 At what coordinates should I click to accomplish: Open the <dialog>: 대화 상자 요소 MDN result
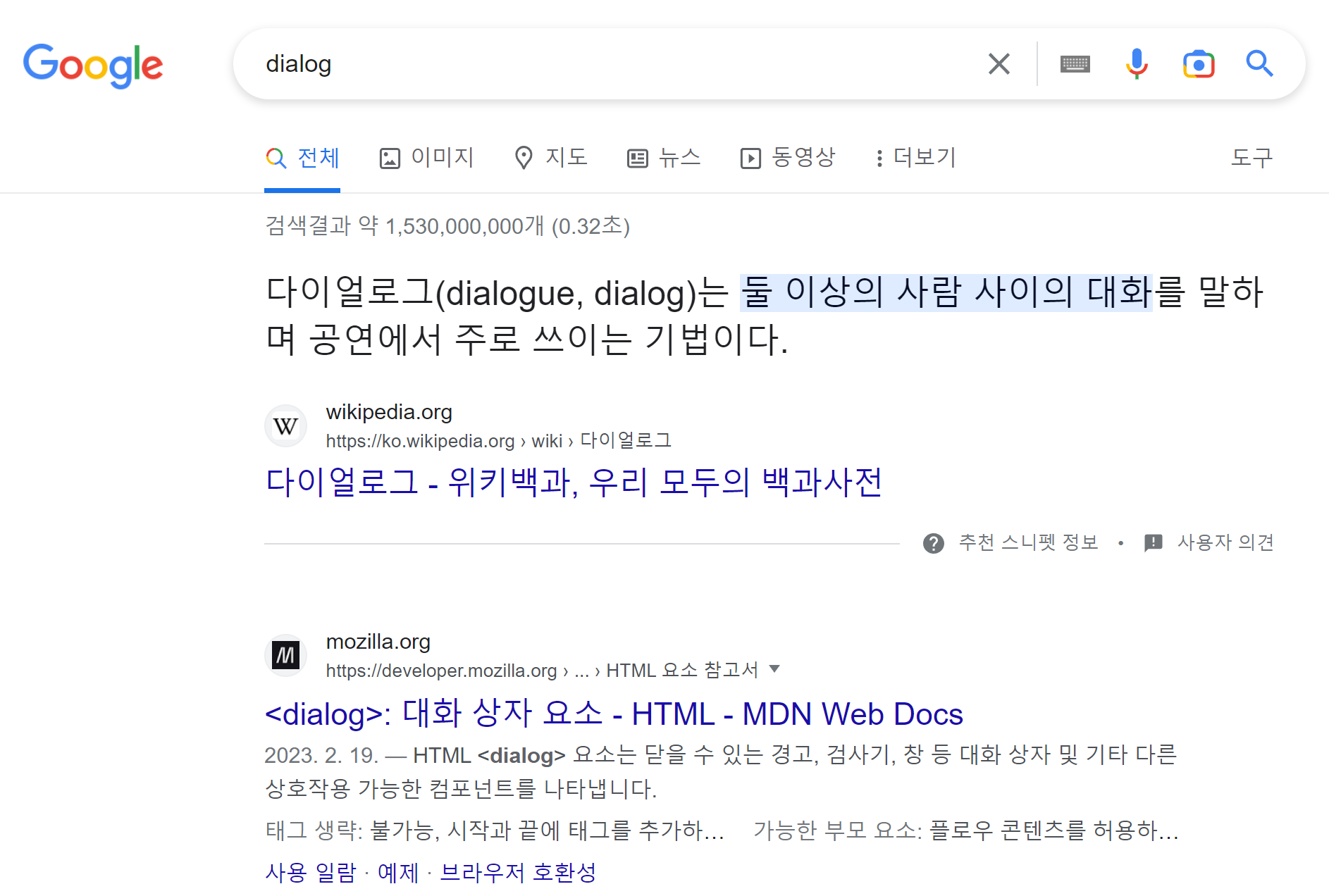pos(614,714)
